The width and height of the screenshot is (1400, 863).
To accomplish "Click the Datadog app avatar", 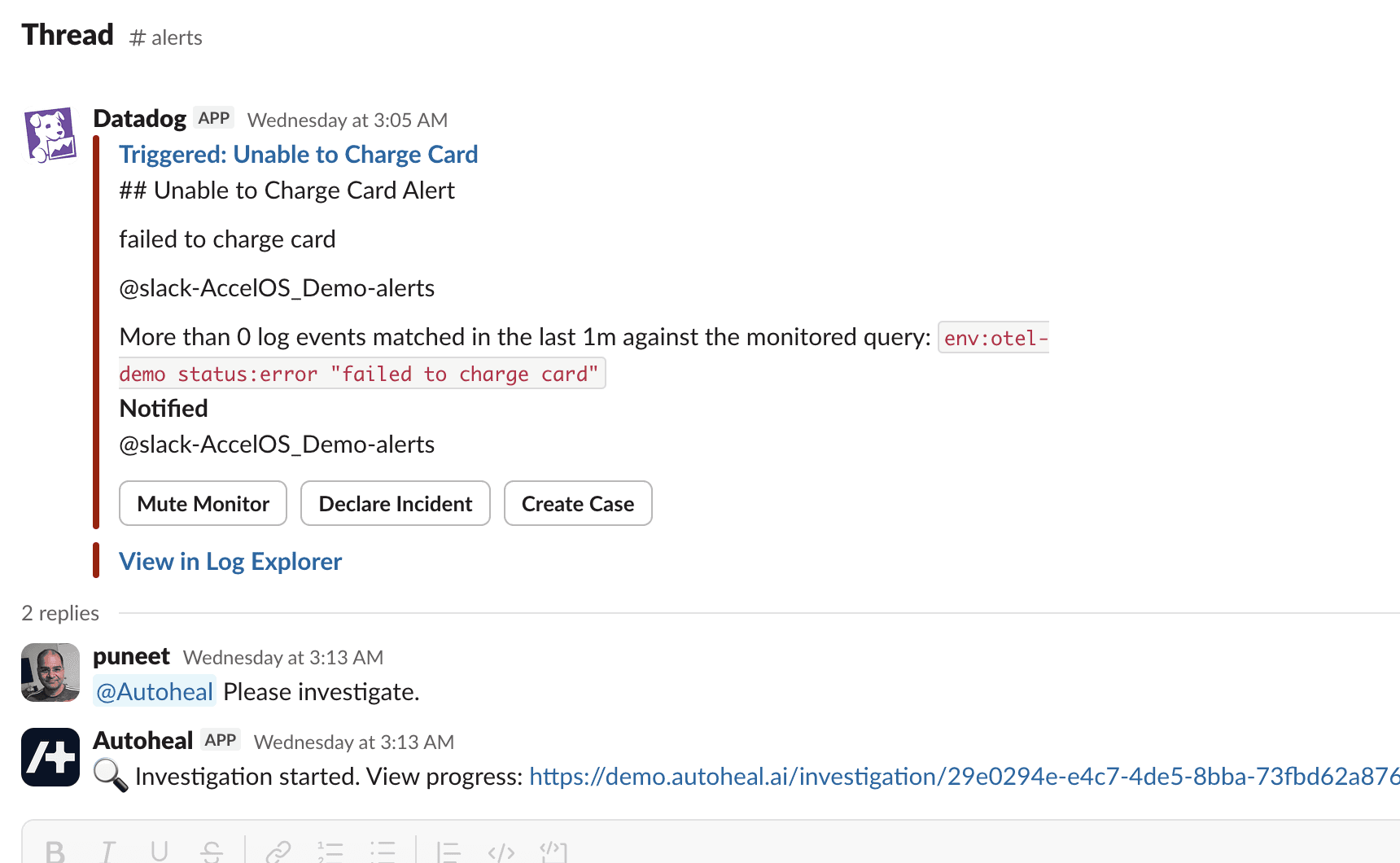I will tap(50, 134).
